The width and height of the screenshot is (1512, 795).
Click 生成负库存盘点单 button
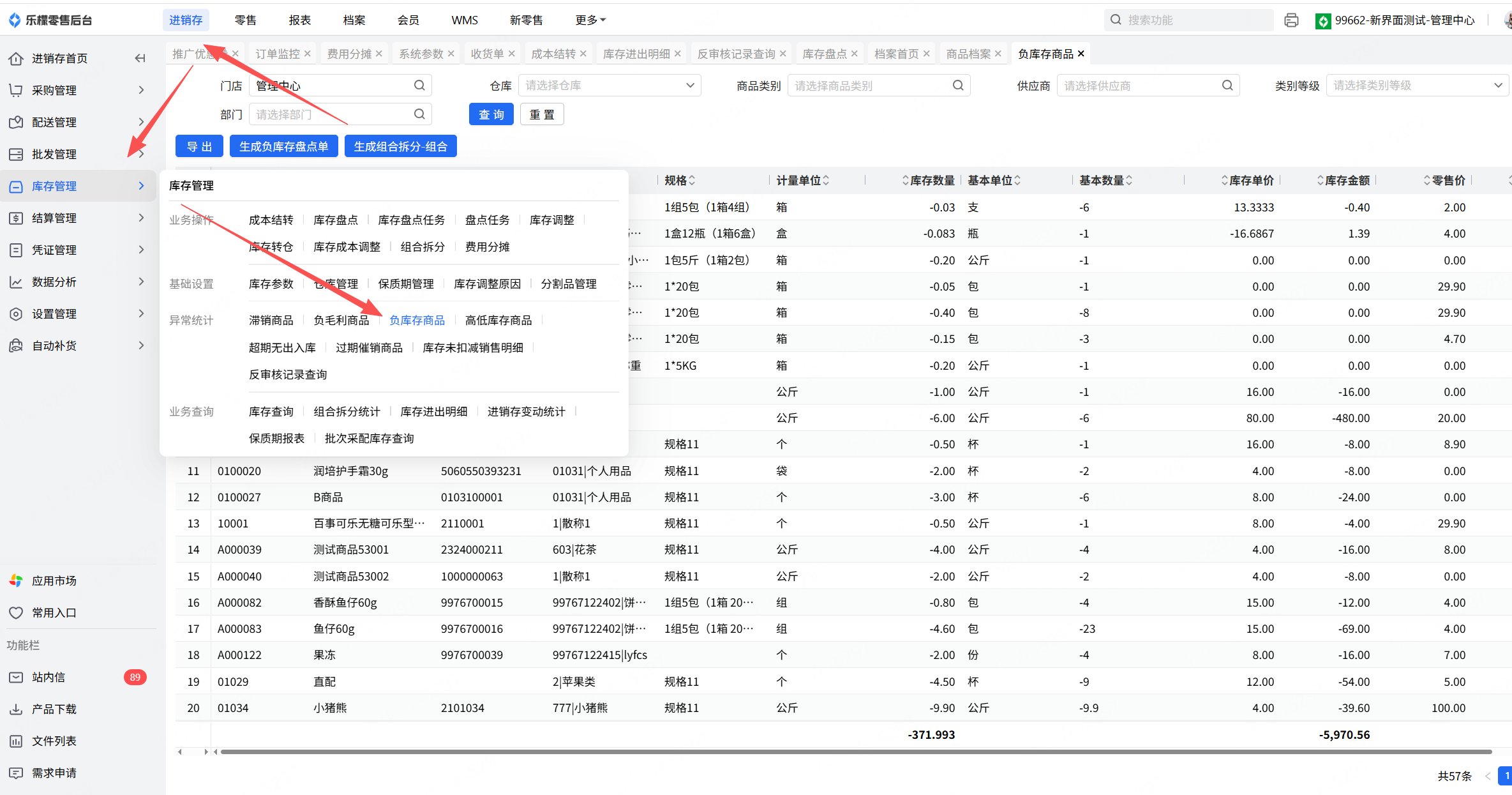point(283,146)
